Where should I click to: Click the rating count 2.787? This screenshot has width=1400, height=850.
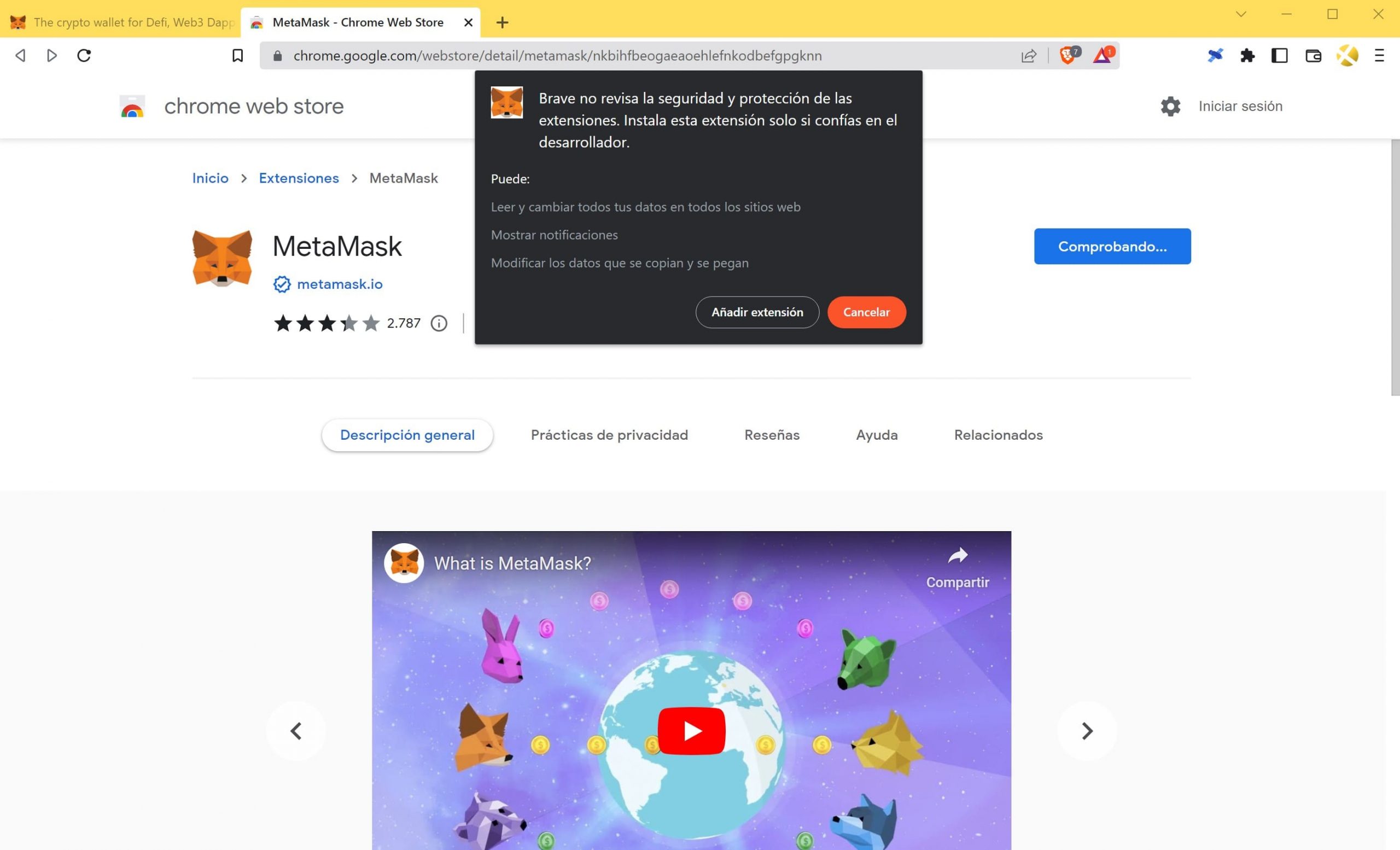click(x=404, y=323)
